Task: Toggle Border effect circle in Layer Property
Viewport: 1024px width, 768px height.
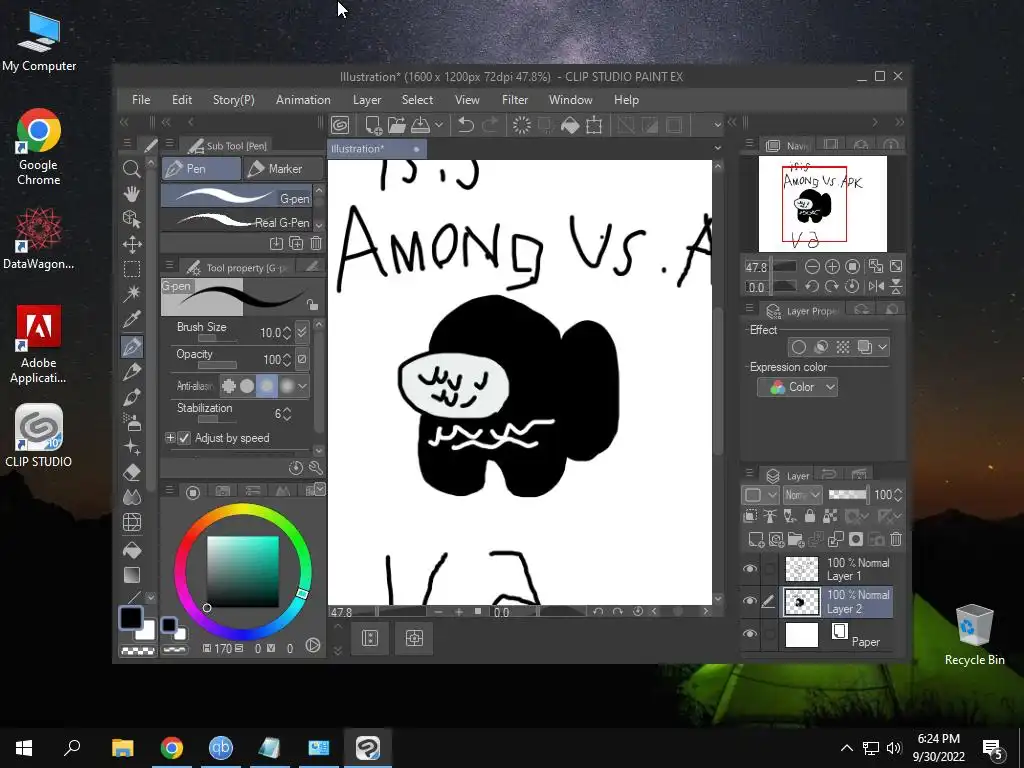Action: click(799, 347)
